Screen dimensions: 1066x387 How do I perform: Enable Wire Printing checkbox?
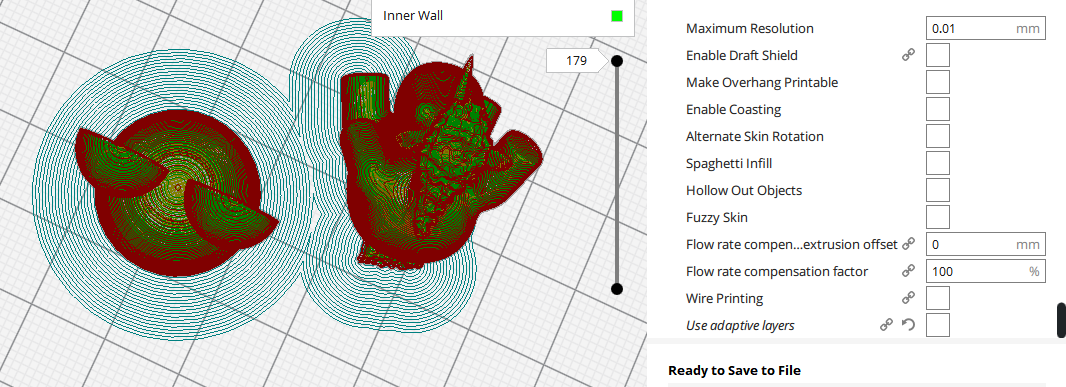(938, 298)
